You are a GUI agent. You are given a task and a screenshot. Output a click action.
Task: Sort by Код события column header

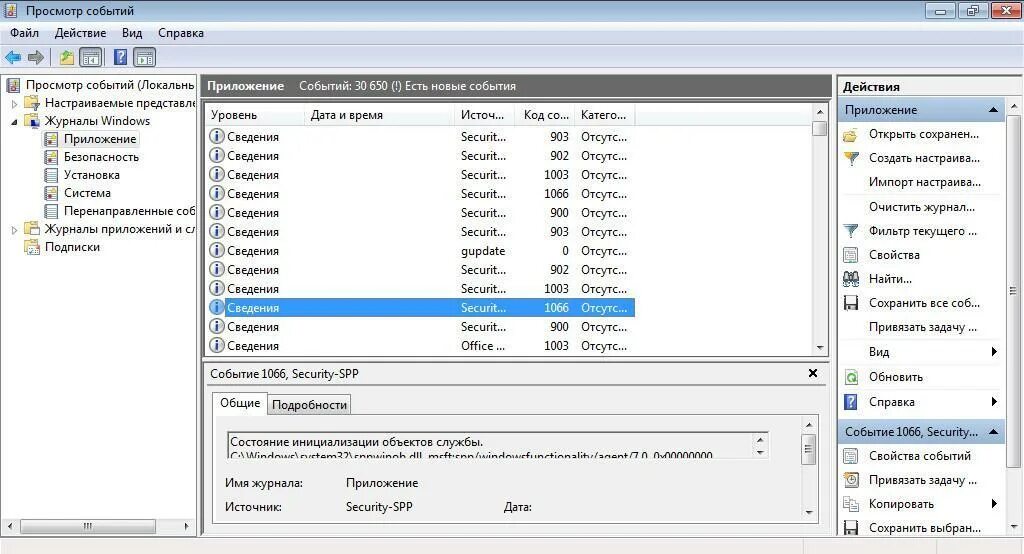545,115
